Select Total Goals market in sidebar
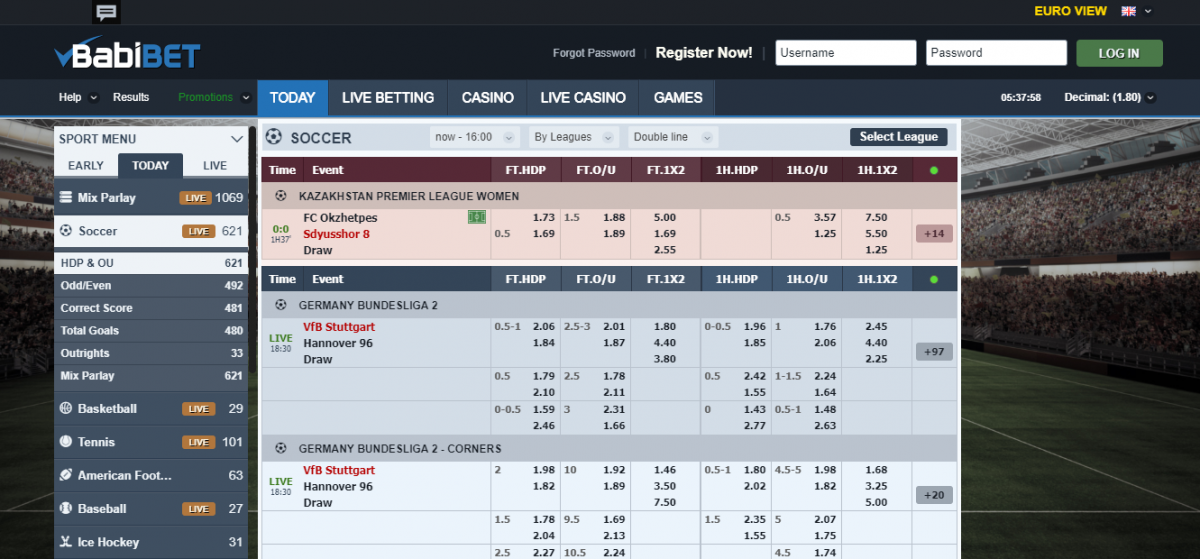This screenshot has width=1200, height=559. click(x=151, y=330)
